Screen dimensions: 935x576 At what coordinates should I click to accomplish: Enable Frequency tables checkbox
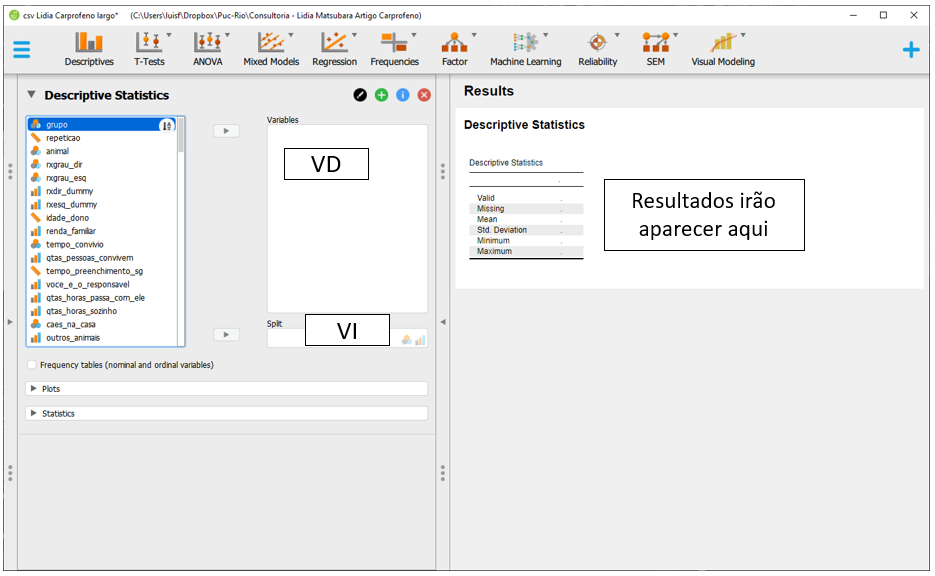pyautogui.click(x=32, y=365)
